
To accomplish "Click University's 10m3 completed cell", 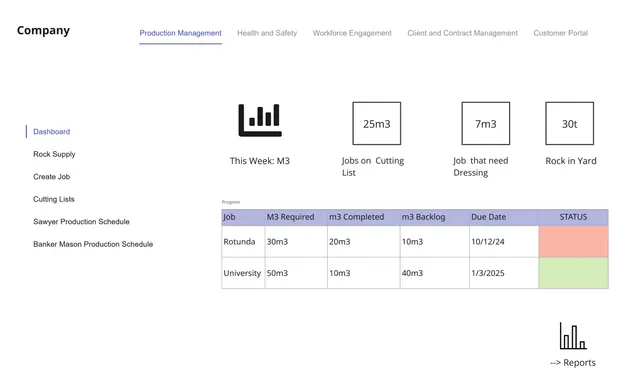I will 364,273.
